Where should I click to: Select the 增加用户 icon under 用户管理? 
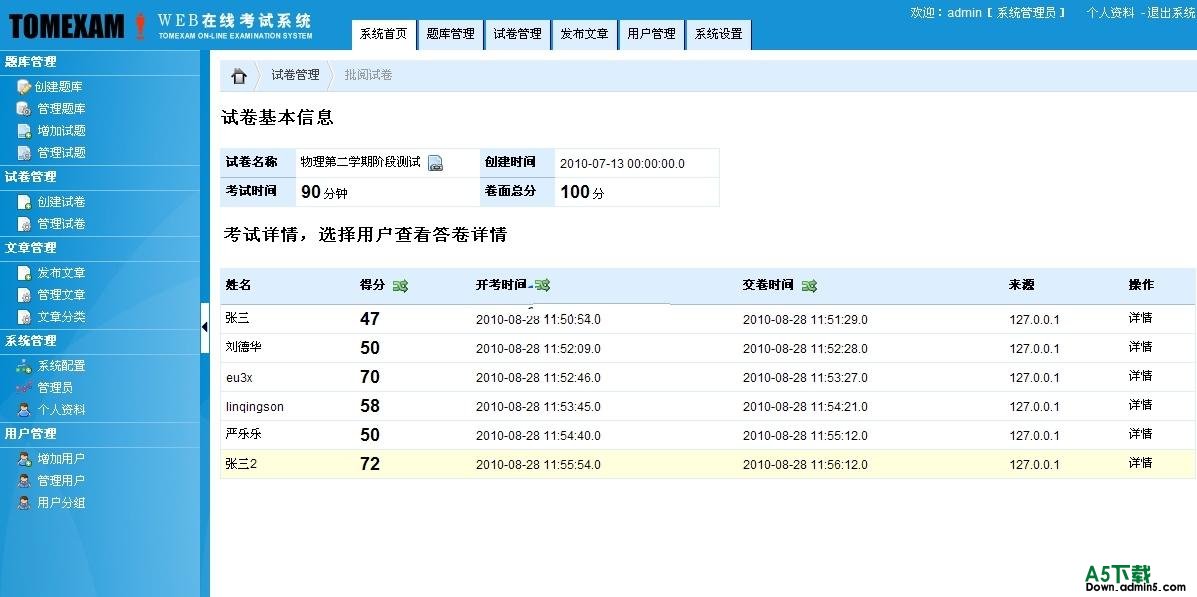point(24,458)
